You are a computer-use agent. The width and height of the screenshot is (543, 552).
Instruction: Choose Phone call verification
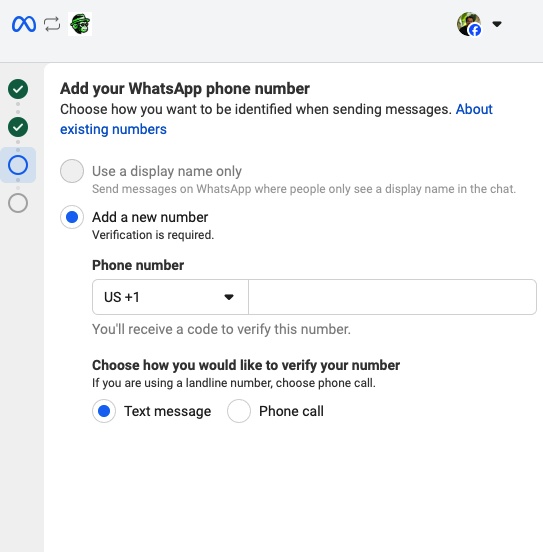tap(239, 411)
